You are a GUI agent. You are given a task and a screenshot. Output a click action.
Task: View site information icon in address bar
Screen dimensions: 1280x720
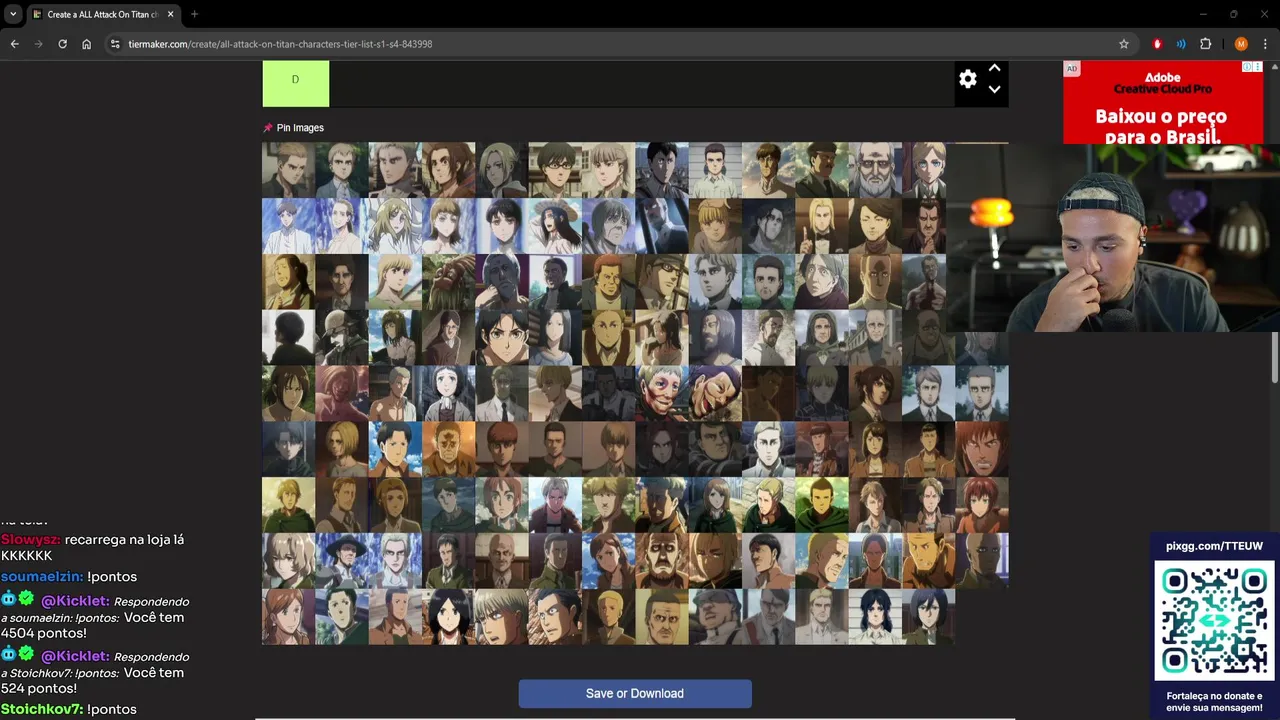pos(115,44)
